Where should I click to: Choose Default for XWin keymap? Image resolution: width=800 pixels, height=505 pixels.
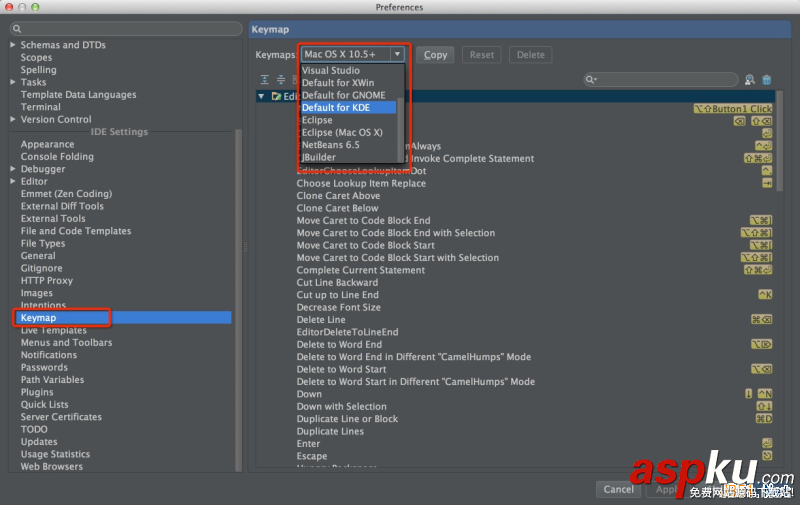pos(349,83)
